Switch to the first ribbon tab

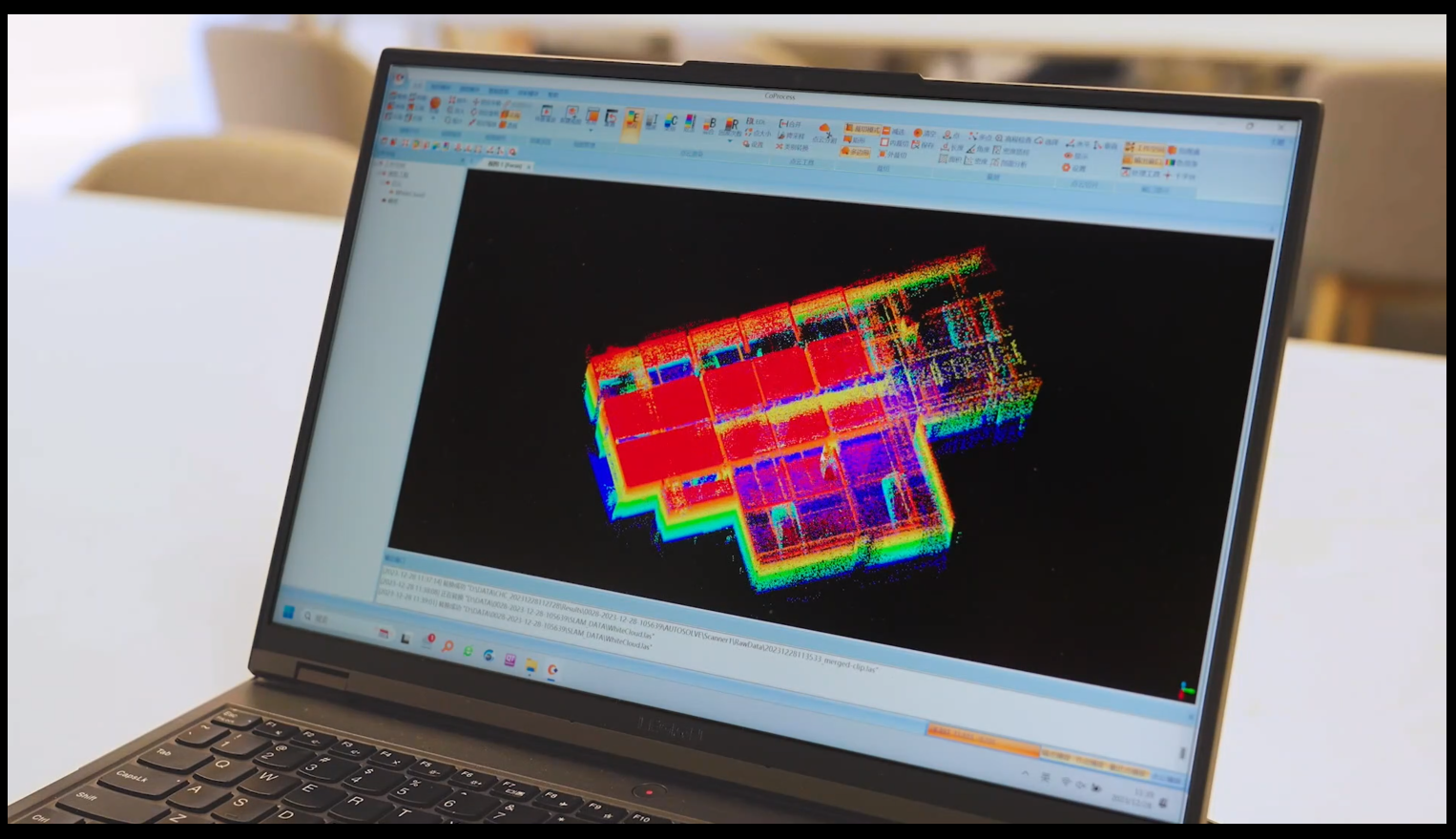[x=418, y=86]
